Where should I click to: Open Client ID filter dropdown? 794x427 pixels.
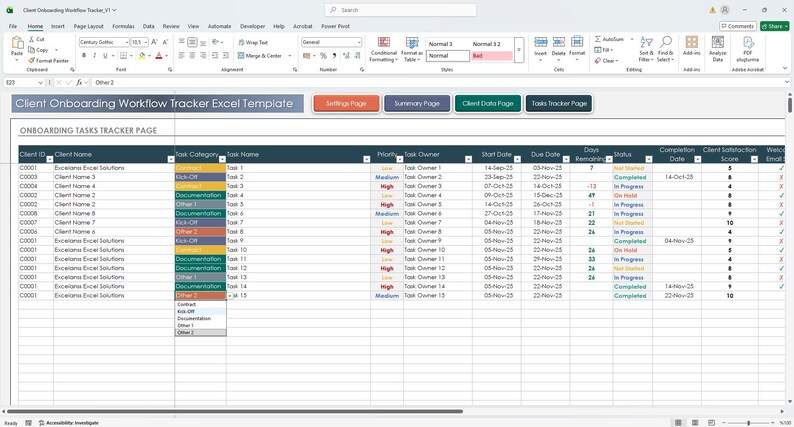click(50, 159)
